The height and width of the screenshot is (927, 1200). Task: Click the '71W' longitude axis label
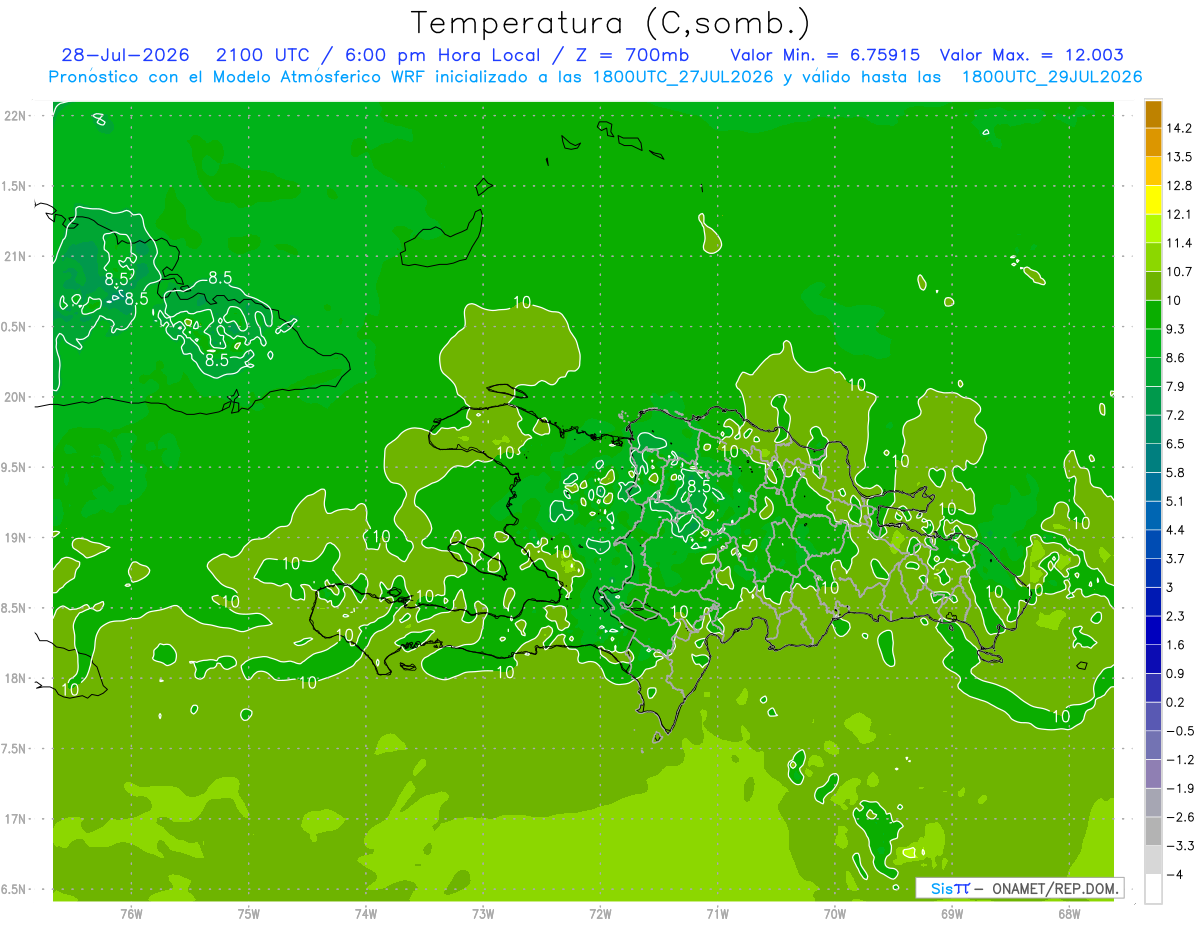[x=717, y=914]
